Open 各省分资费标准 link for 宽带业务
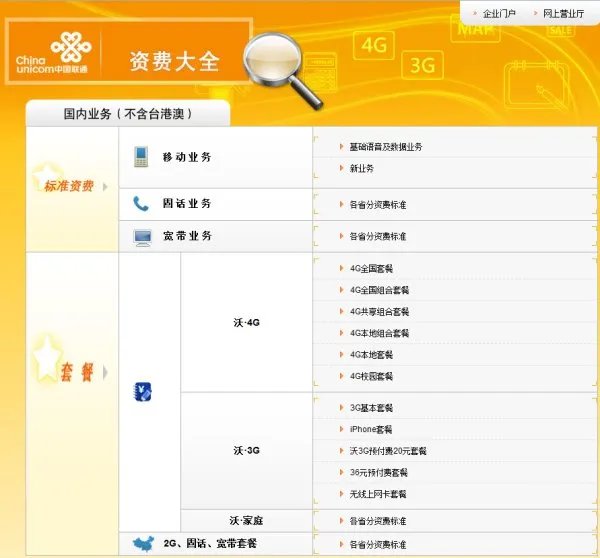 click(378, 237)
